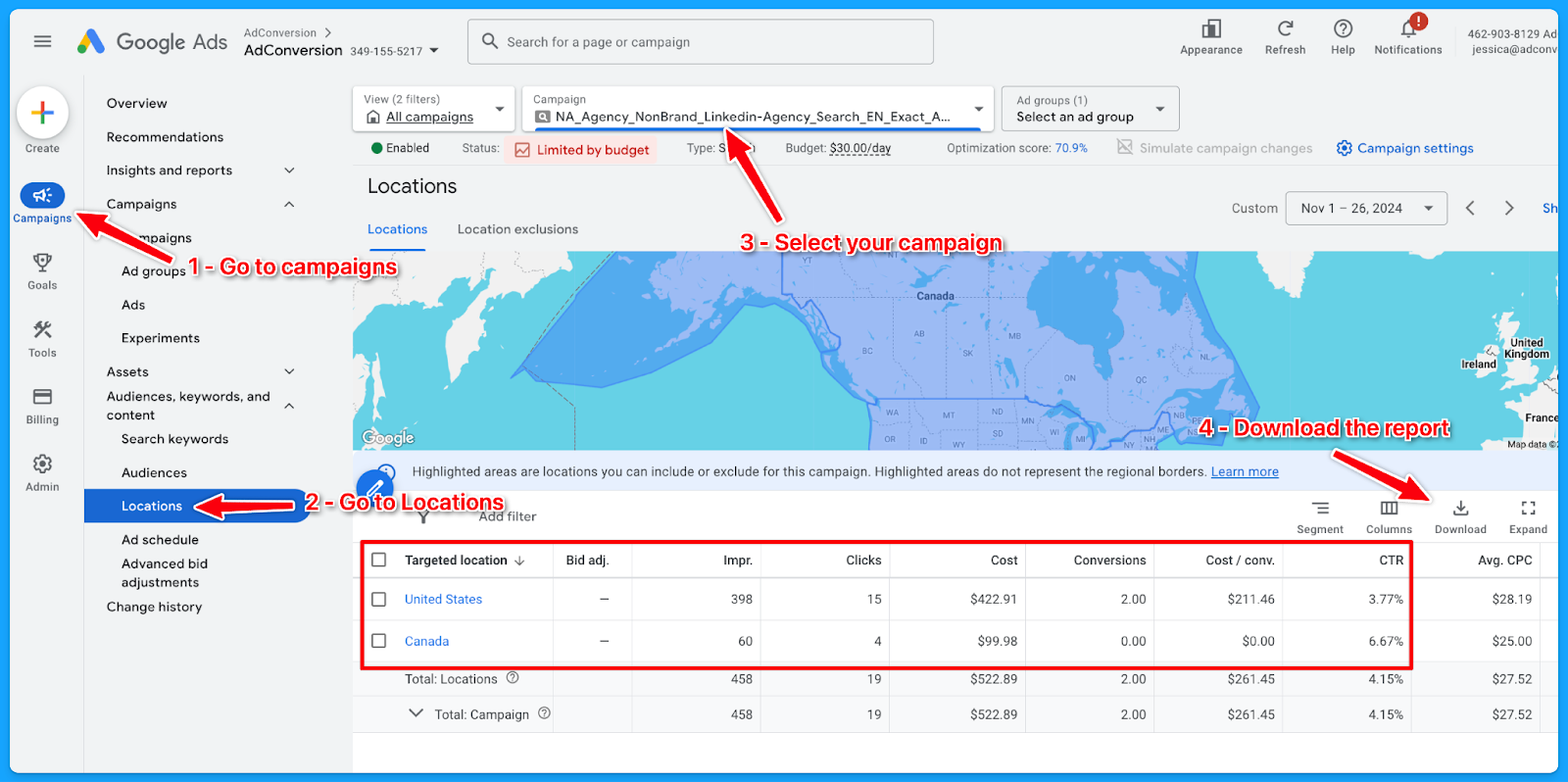
Task: Toggle the select-all header checkbox
Action: (379, 560)
